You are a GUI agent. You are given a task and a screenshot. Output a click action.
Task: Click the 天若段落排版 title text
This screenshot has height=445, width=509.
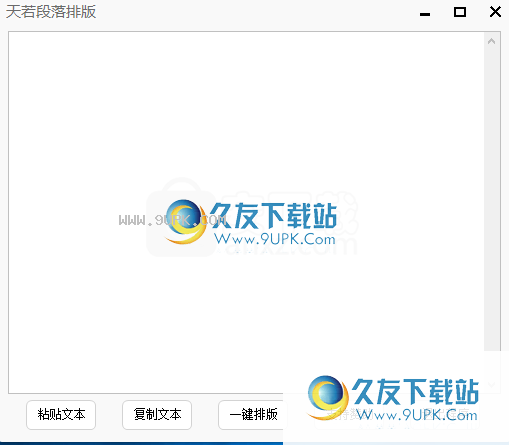51,12
